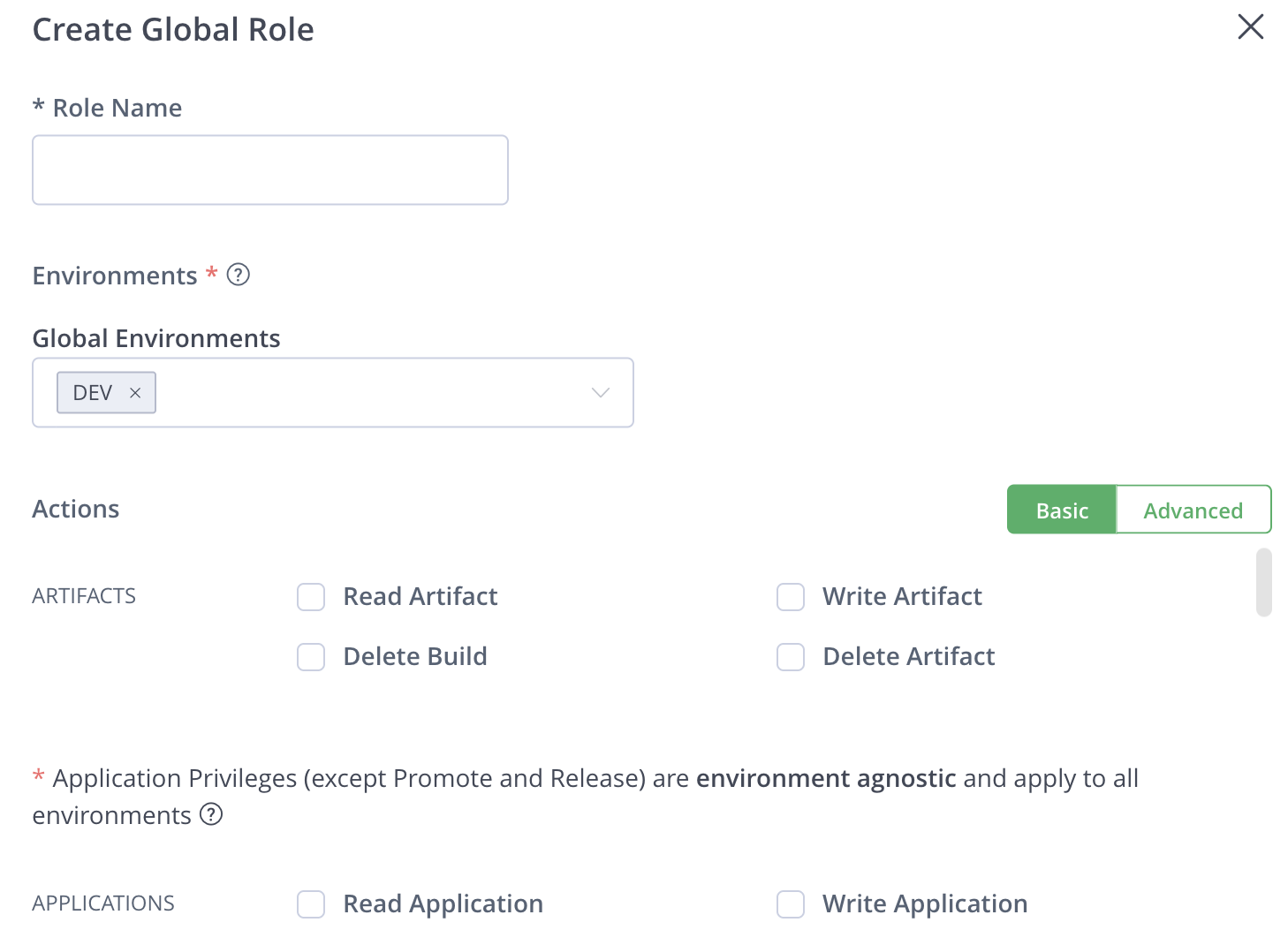Image resolution: width=1288 pixels, height=945 pixels.
Task: Select the Basic actions tab
Action: (x=1062, y=510)
